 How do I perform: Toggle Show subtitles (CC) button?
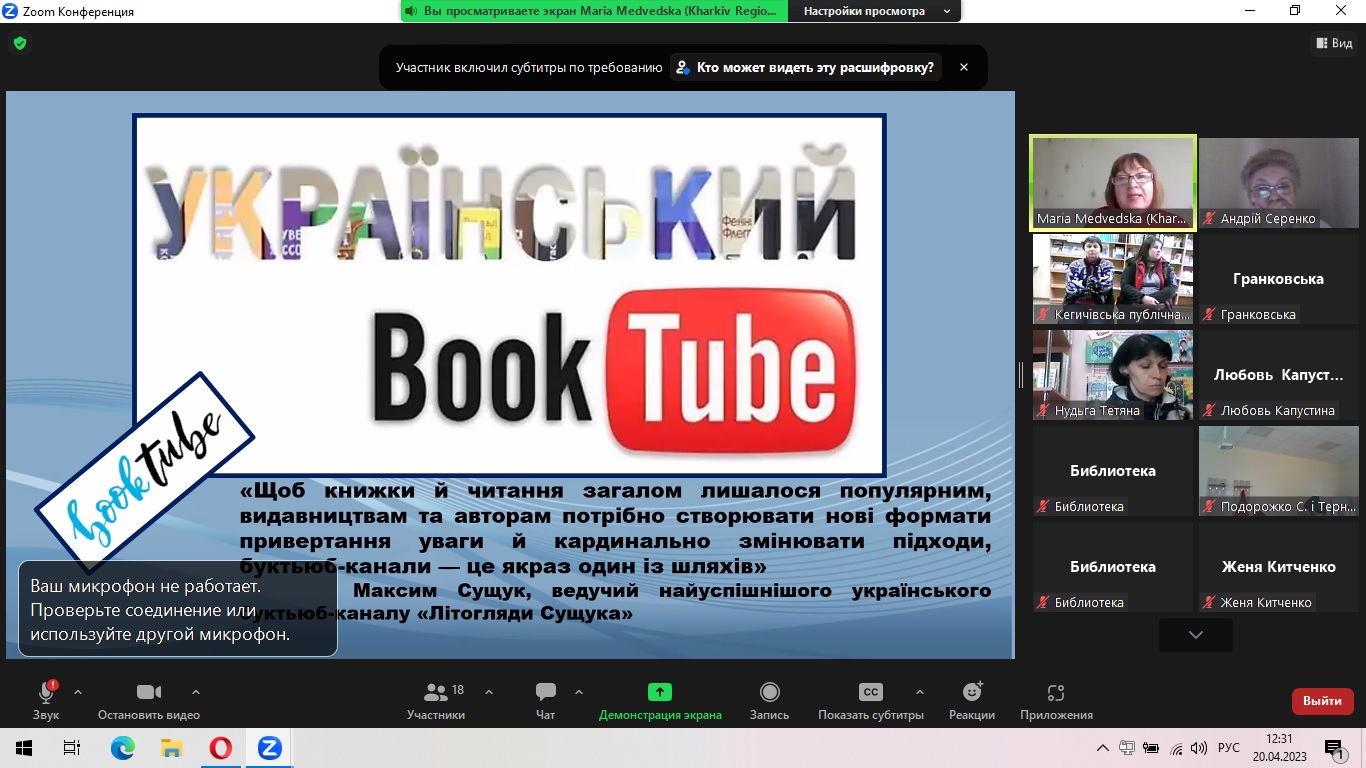(x=870, y=693)
